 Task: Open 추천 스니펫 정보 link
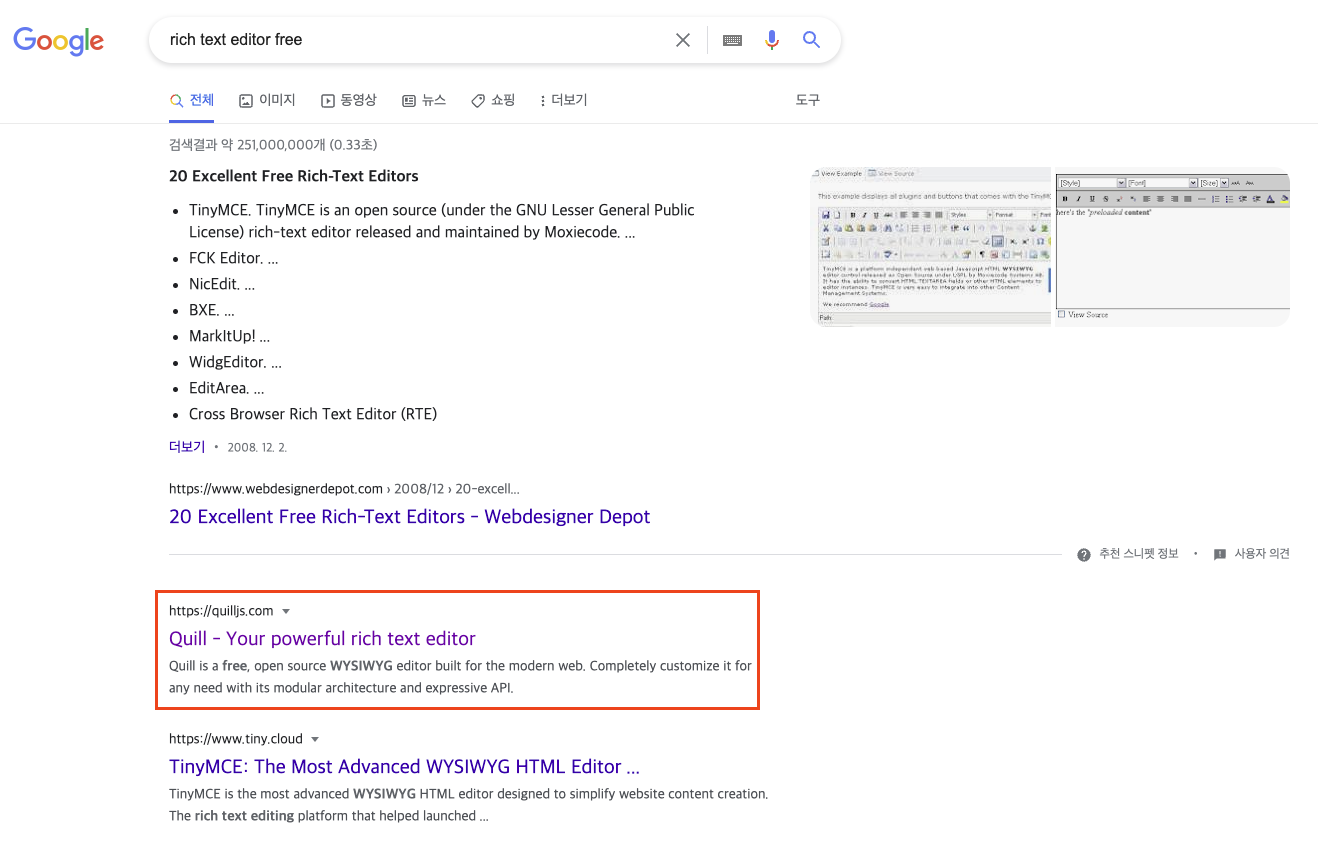tap(1138, 554)
